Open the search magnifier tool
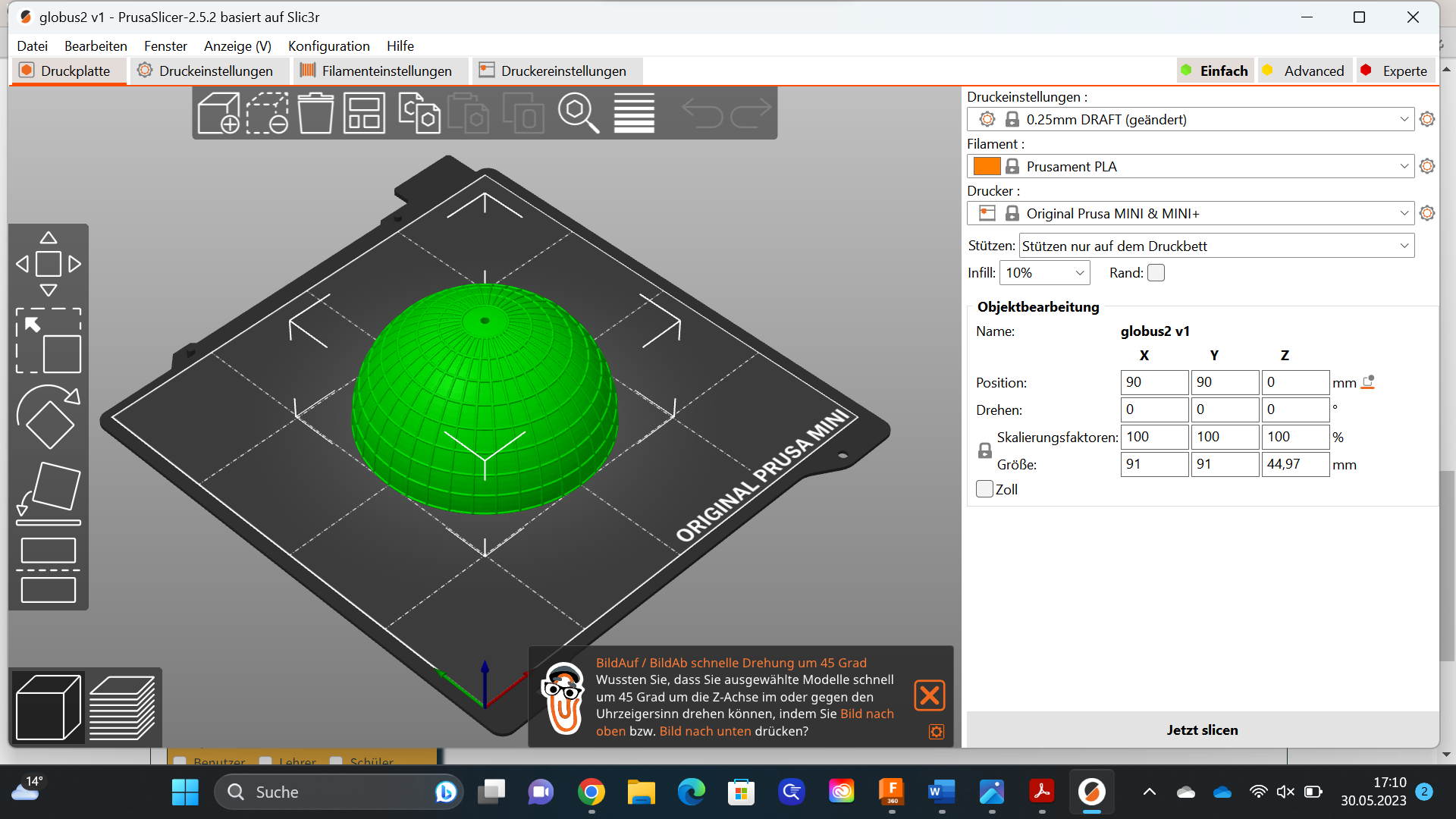The height and width of the screenshot is (819, 1456). tap(579, 112)
